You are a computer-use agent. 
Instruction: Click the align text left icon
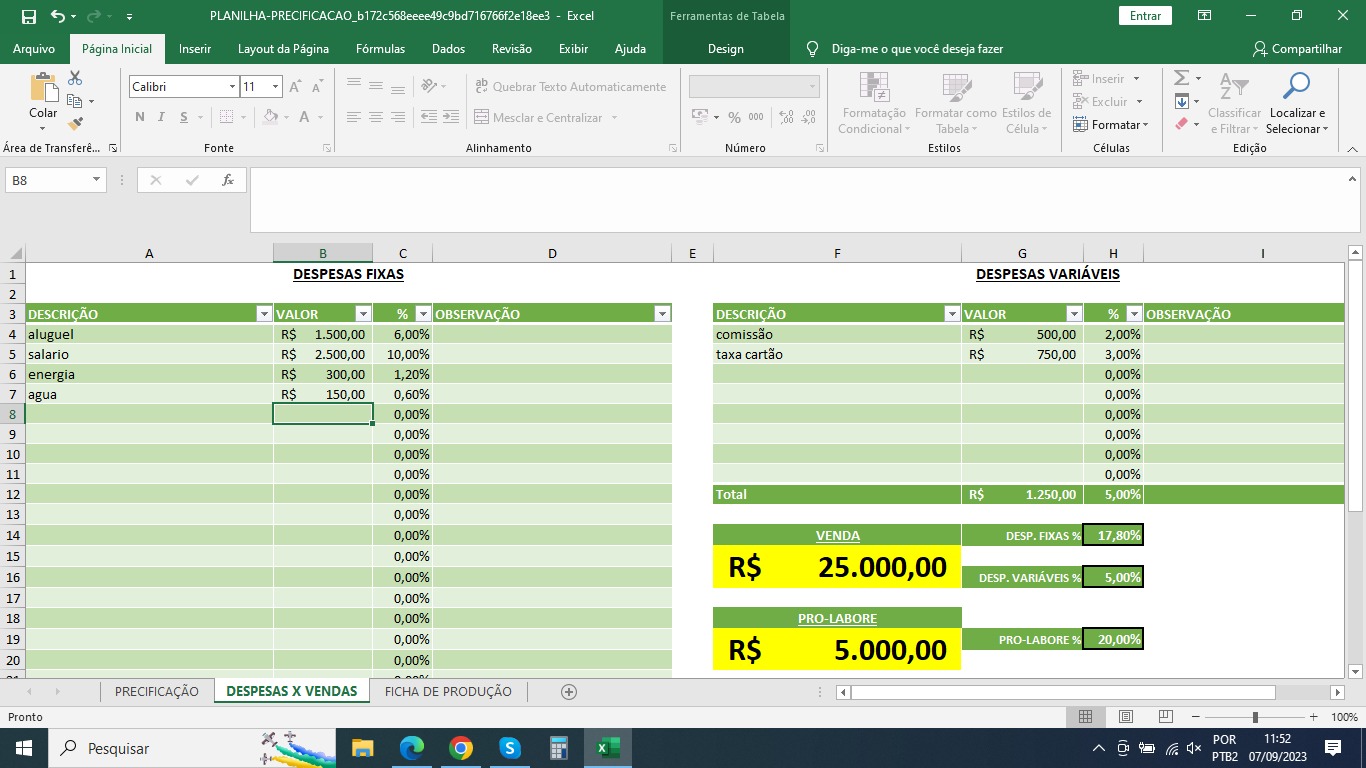[x=352, y=117]
